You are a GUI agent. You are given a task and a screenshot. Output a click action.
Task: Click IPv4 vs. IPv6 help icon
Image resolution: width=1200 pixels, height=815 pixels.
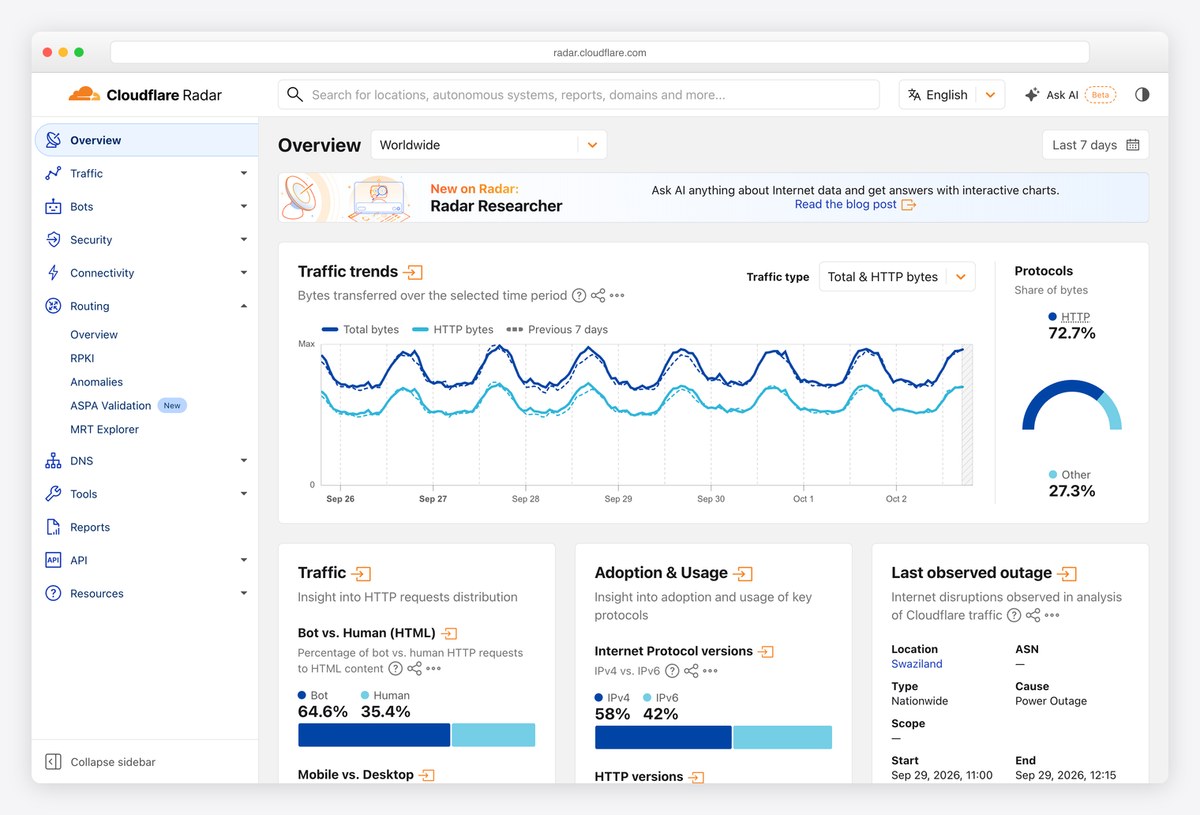tap(672, 671)
